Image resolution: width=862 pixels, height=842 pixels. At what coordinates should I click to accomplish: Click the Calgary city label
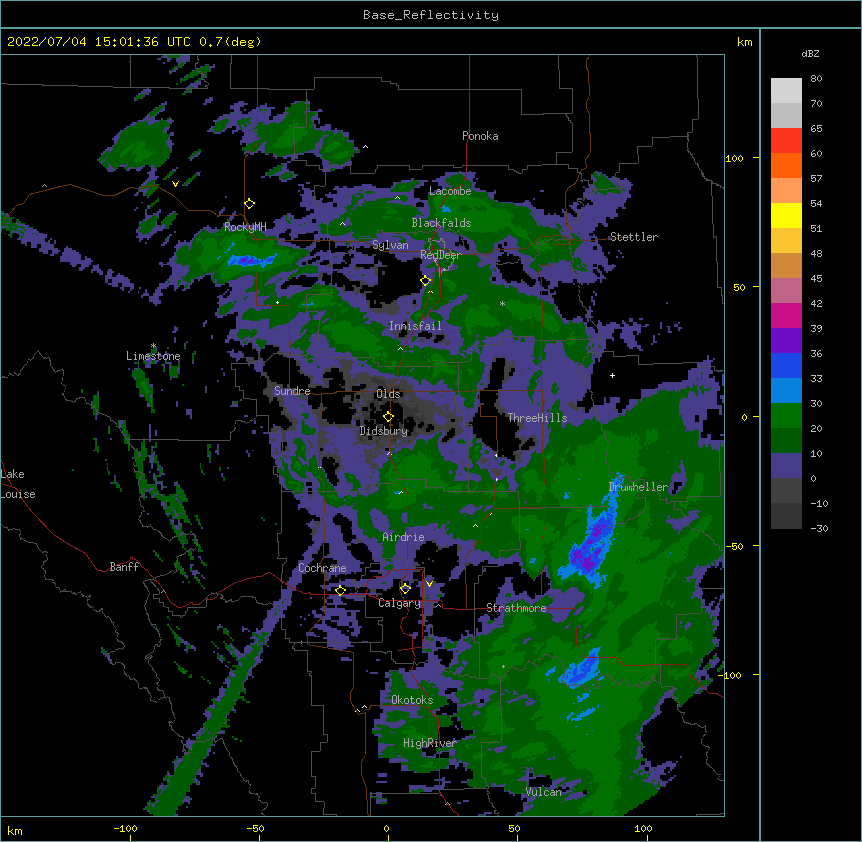400,603
